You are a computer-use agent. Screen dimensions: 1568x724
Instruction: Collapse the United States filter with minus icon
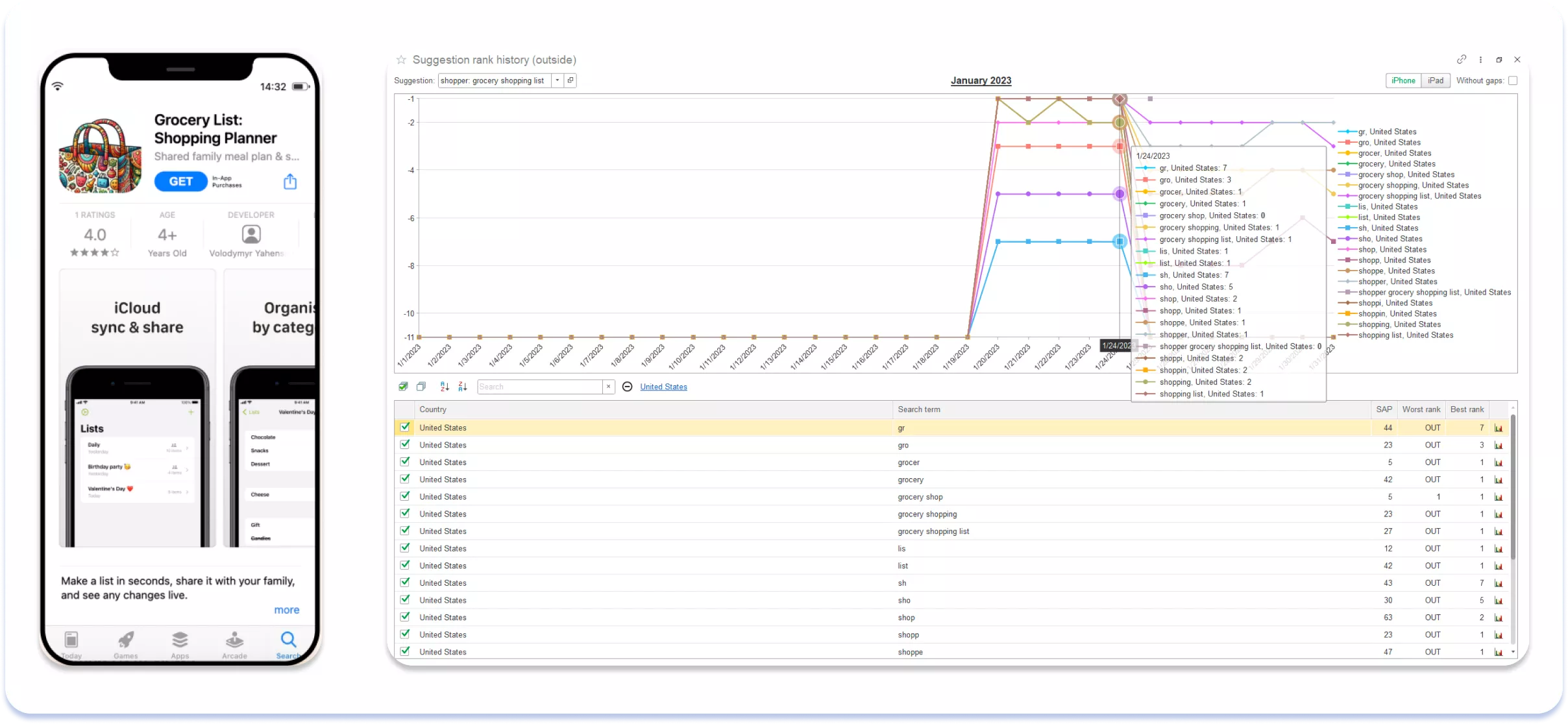click(627, 387)
